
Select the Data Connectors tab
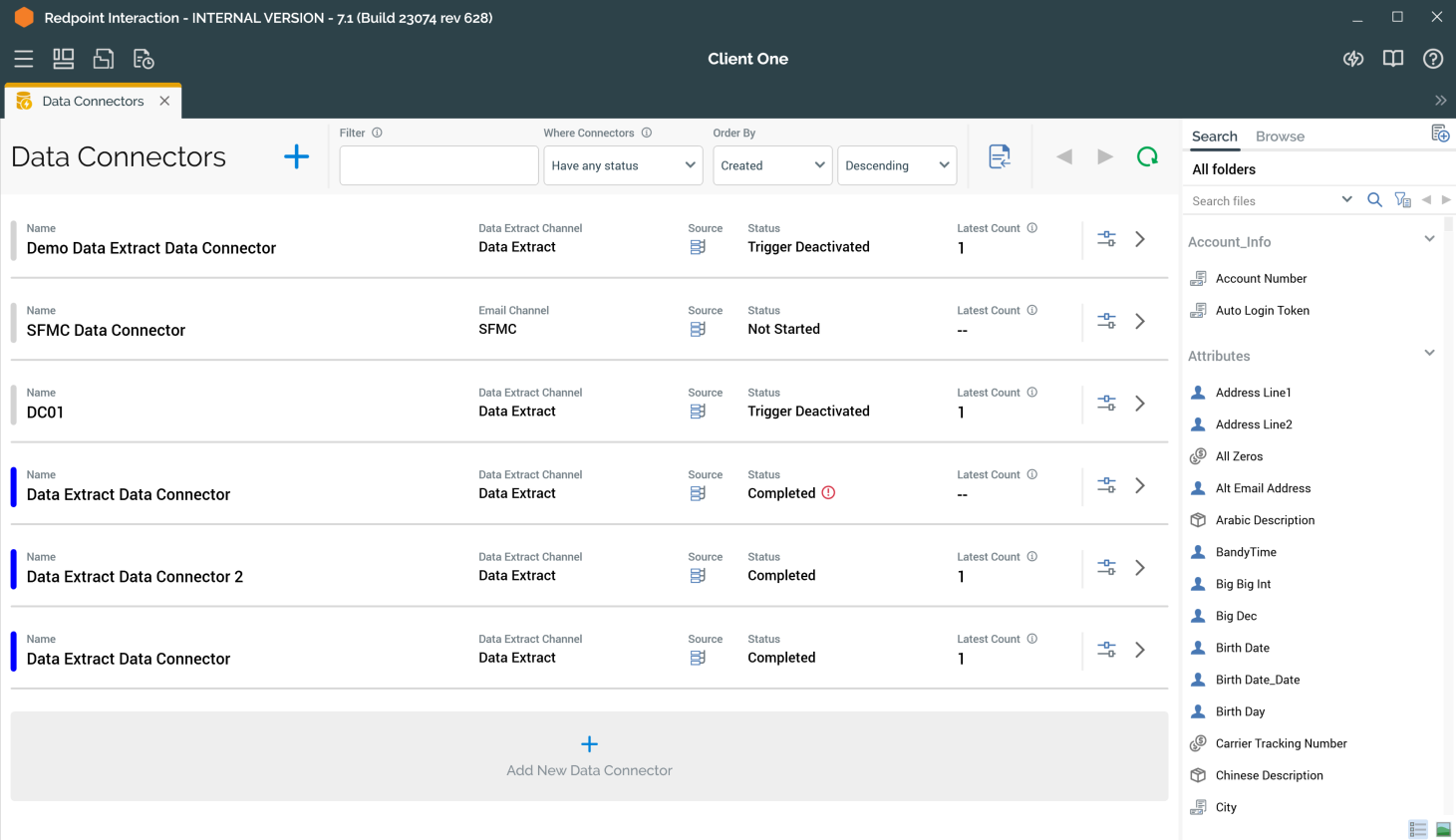coord(93,101)
